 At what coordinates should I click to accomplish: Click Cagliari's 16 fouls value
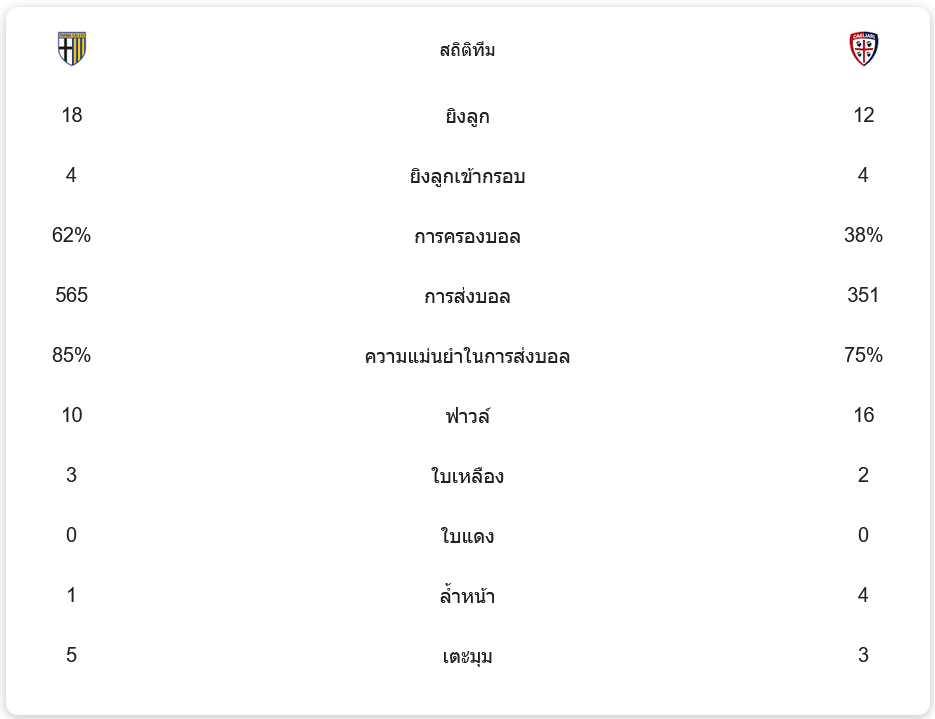point(863,415)
